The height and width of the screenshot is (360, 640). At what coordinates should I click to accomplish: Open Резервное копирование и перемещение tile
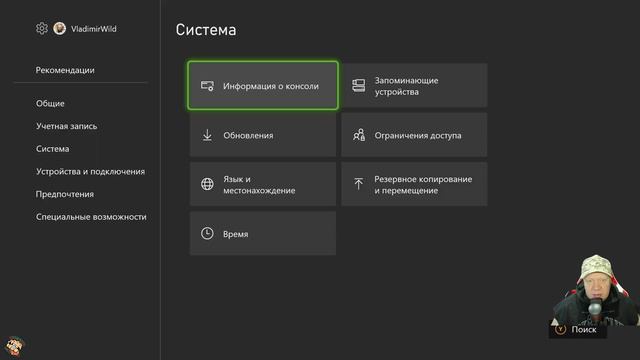click(x=414, y=184)
